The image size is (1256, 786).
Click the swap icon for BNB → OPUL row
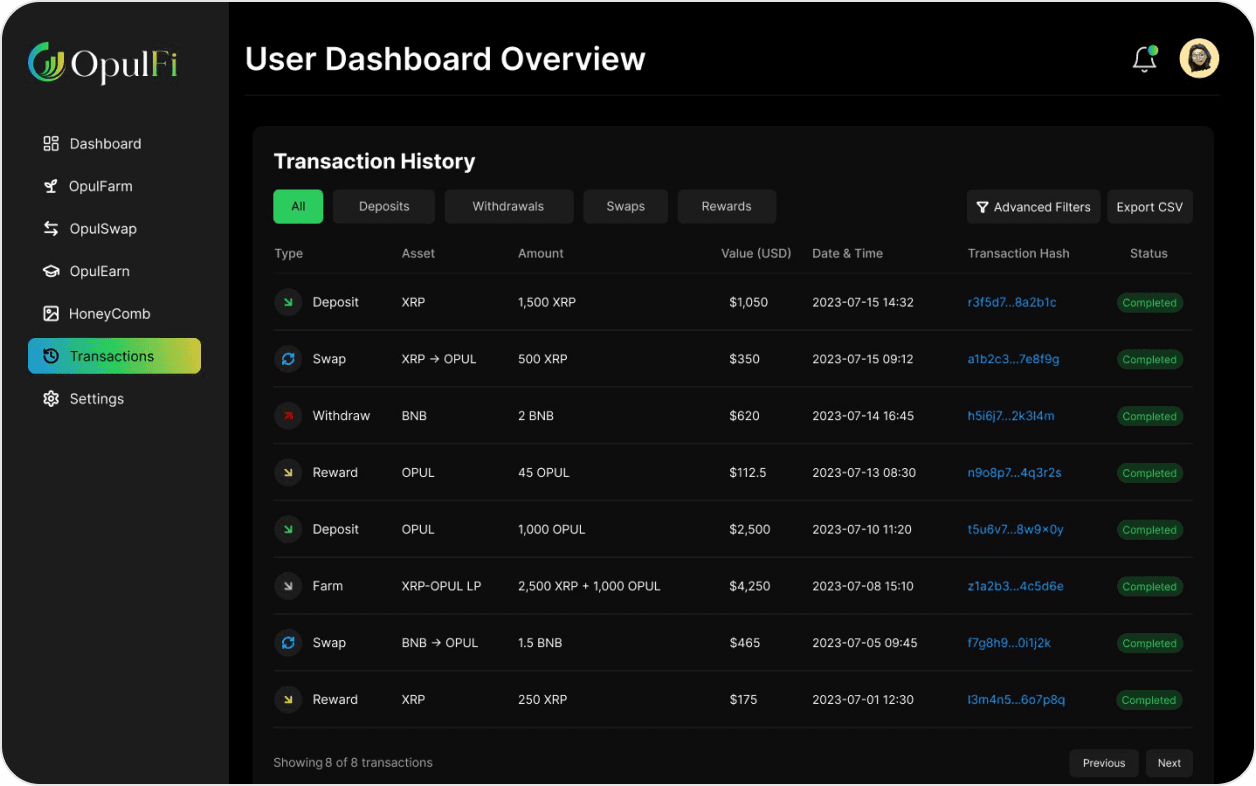pos(288,643)
